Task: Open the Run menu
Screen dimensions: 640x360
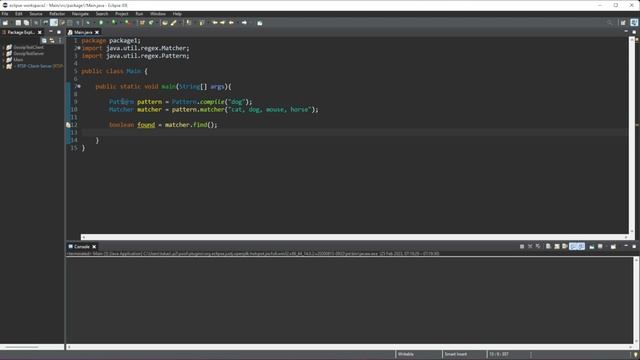Action: [x=139, y=14]
